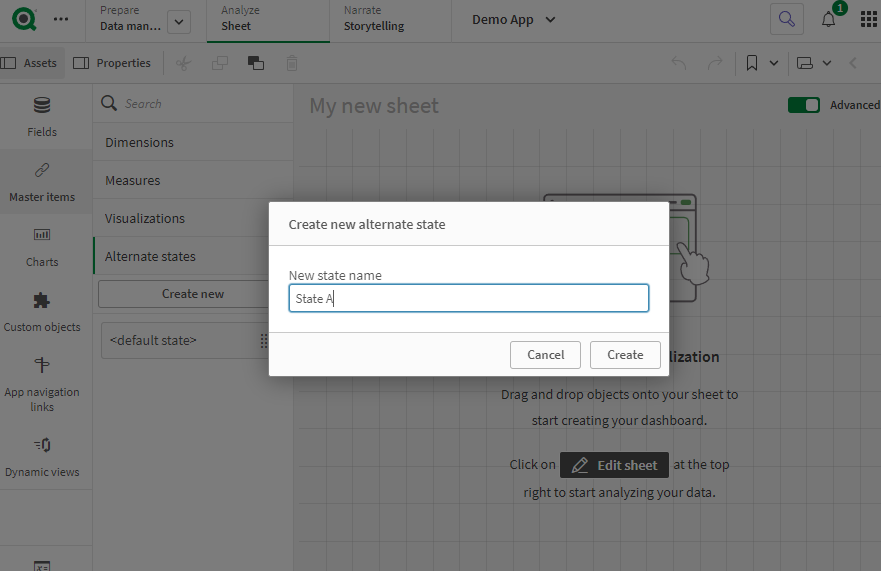Open the Custom objects panel

click(42, 312)
